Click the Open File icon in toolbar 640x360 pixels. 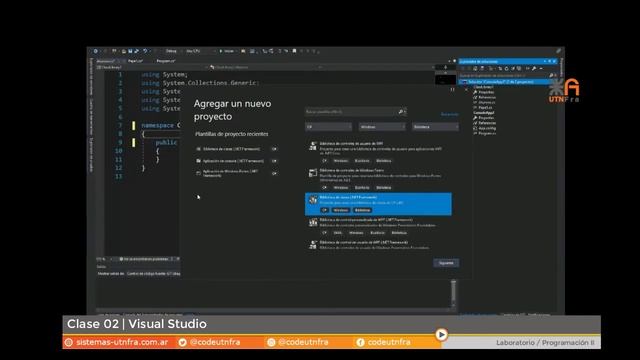[x=124, y=51]
